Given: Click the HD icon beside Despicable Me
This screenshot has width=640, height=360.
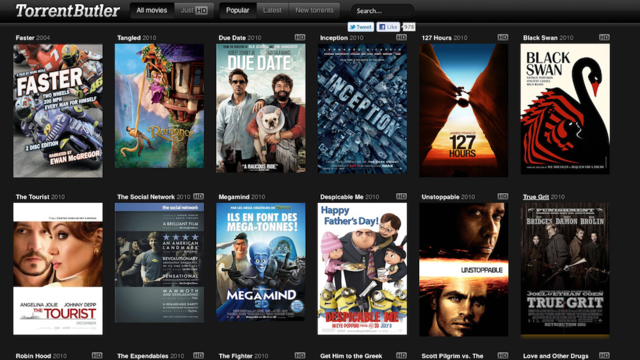Looking at the screenshot, I should [x=401, y=196].
